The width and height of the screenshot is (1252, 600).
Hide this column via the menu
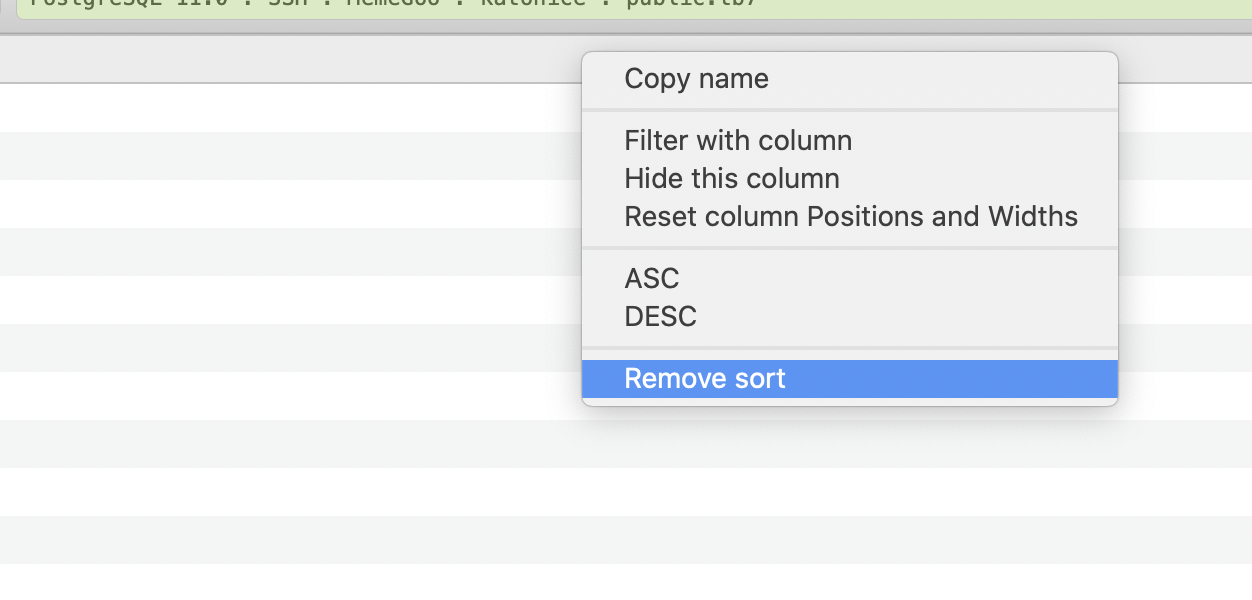point(731,178)
